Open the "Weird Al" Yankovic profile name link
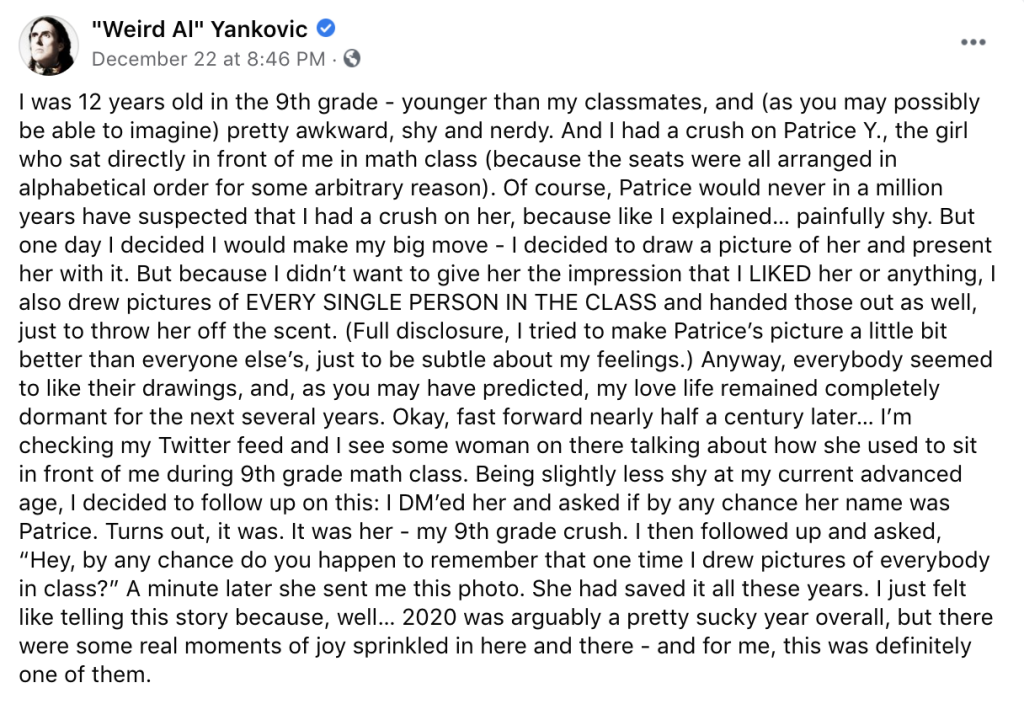 click(199, 30)
